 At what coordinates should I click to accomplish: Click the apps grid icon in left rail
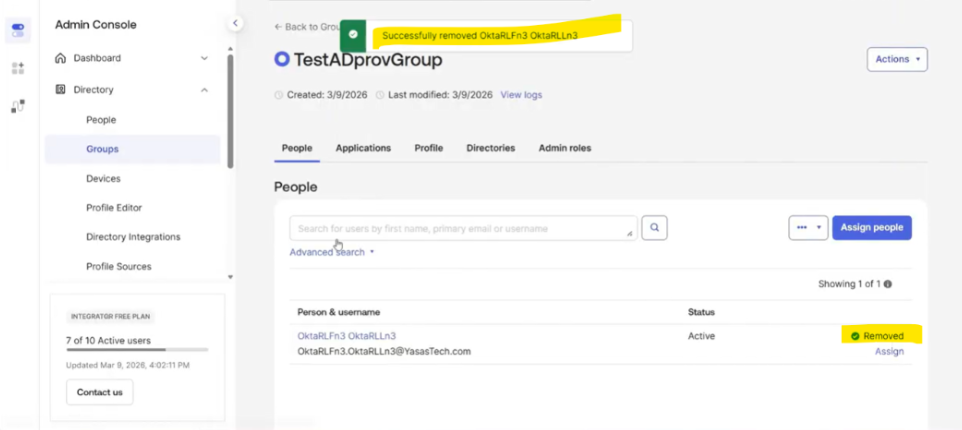coord(18,68)
